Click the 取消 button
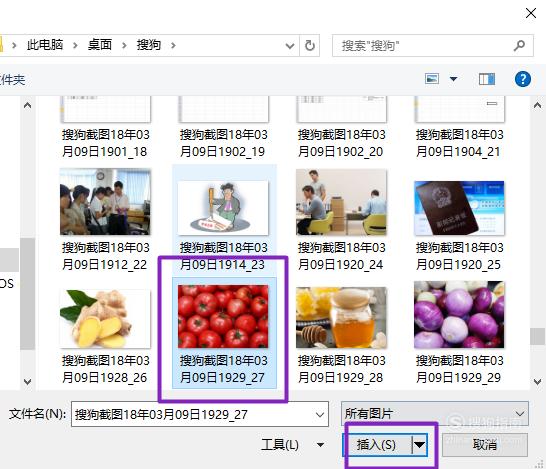 [x=485, y=445]
